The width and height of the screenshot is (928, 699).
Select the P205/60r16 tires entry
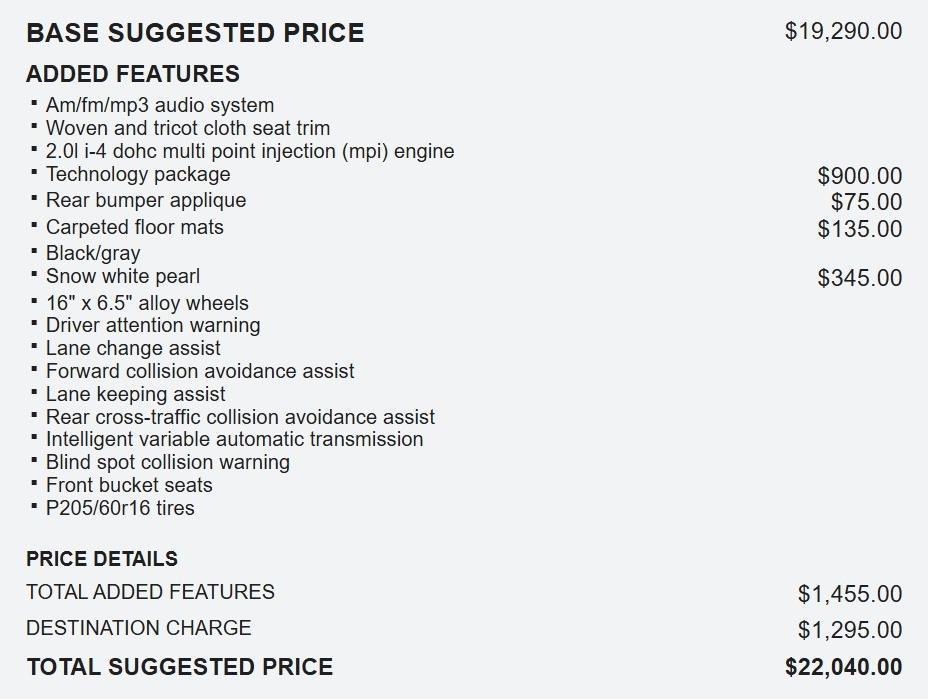click(x=120, y=508)
